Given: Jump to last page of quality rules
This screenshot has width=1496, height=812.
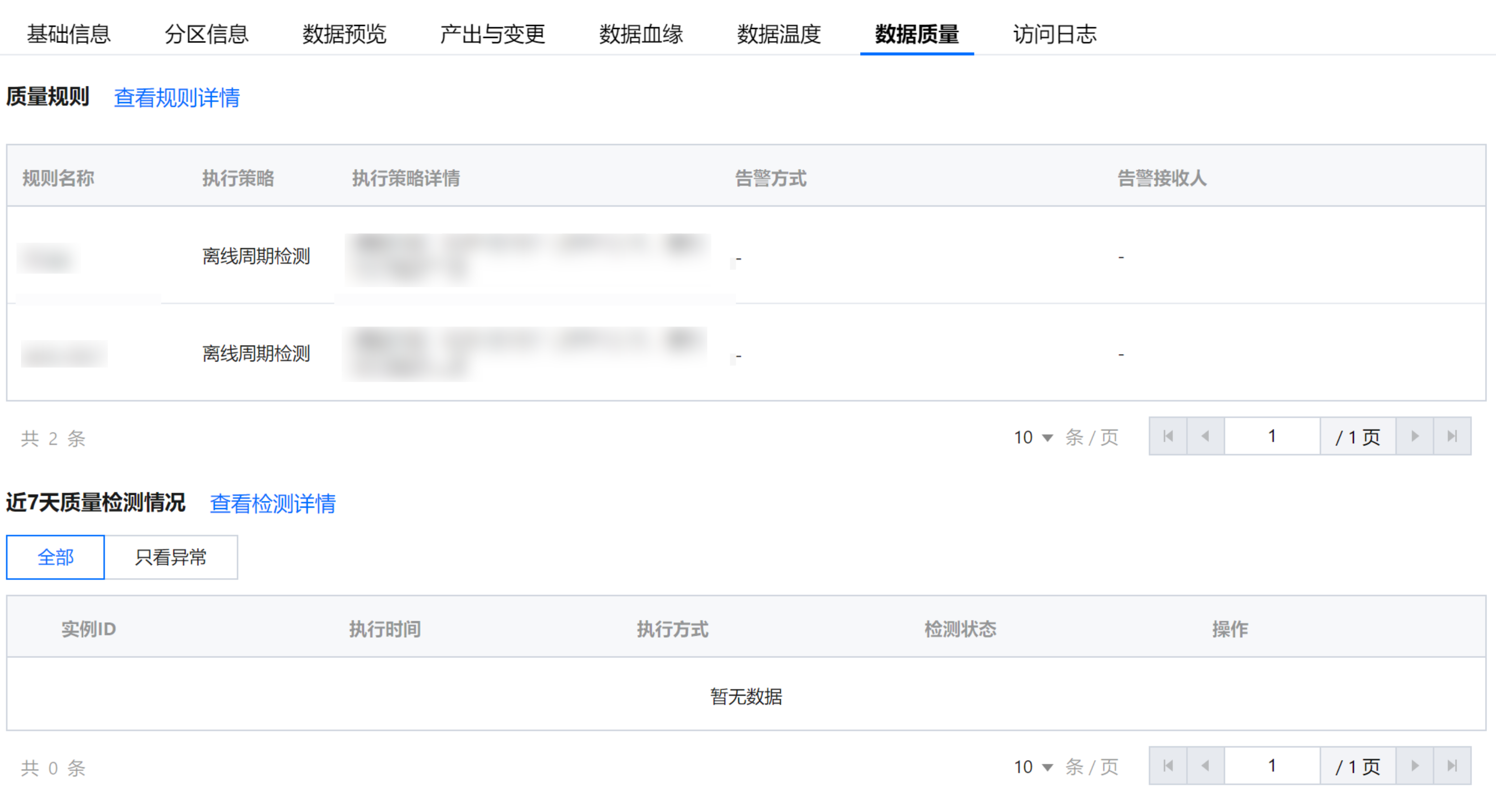Looking at the screenshot, I should click(1452, 436).
